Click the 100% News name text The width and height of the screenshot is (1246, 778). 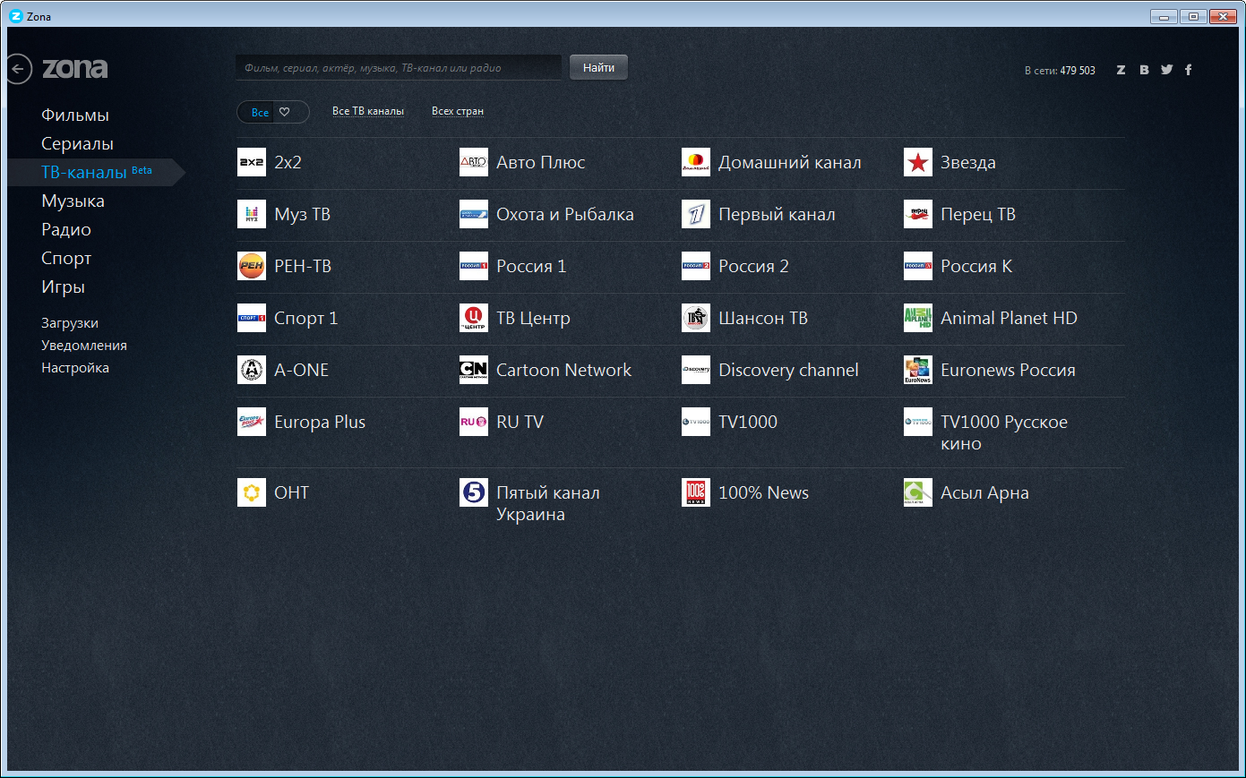click(x=763, y=493)
